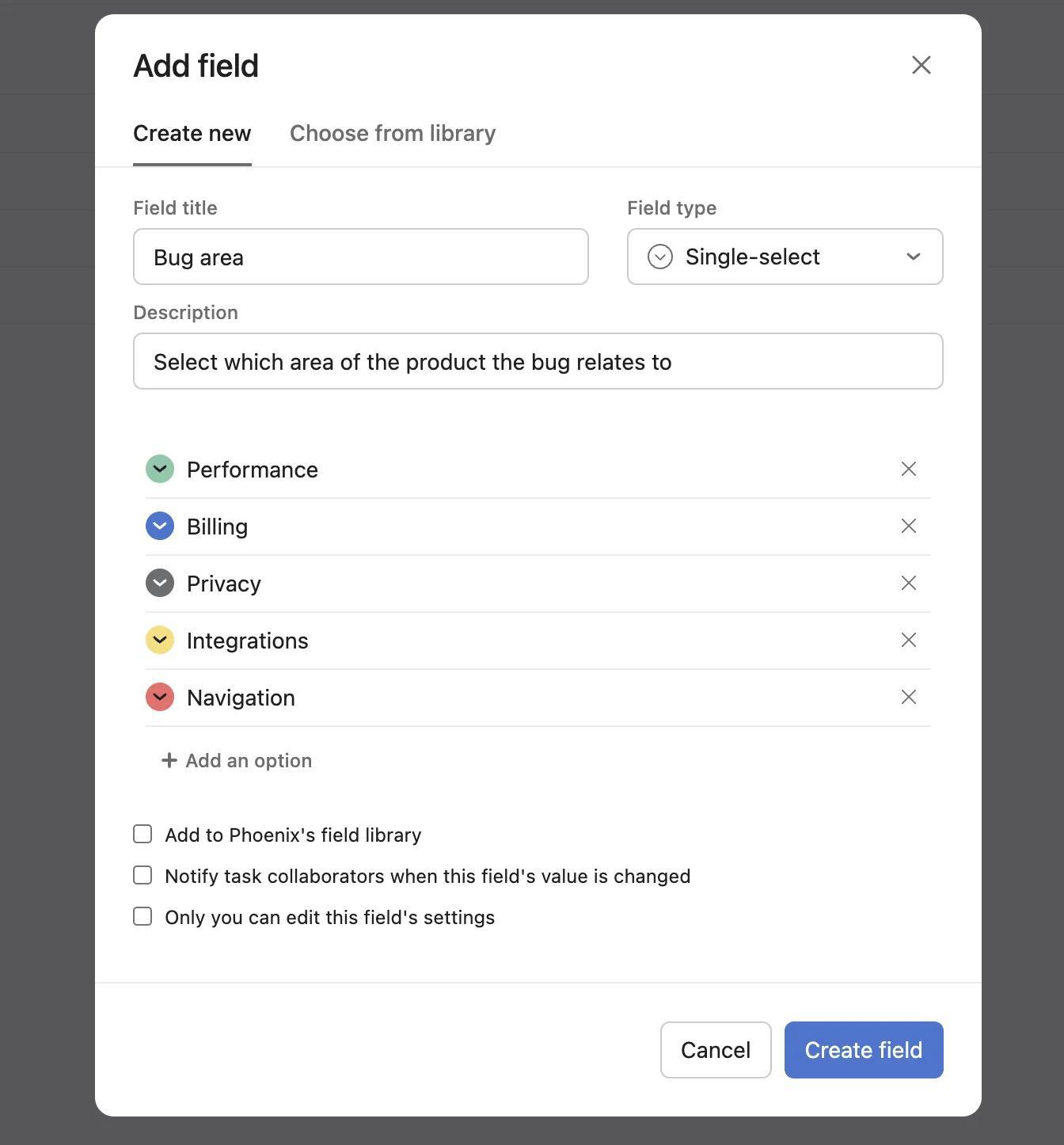
Task: Click the Create field button
Action: (x=863, y=1049)
